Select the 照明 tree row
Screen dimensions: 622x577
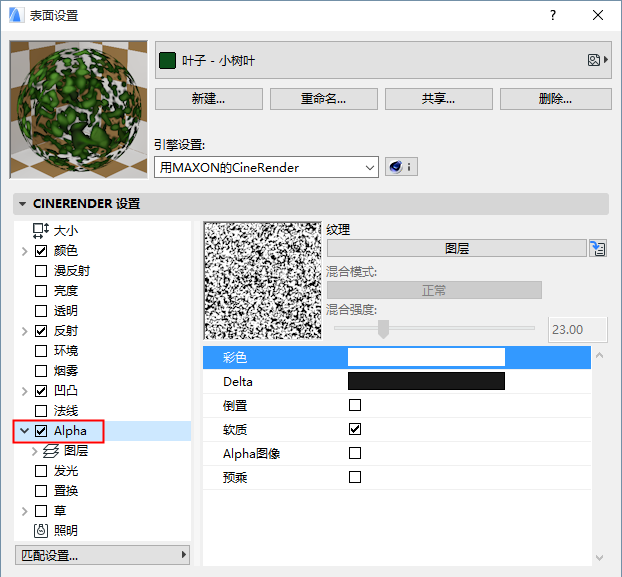click(102, 531)
